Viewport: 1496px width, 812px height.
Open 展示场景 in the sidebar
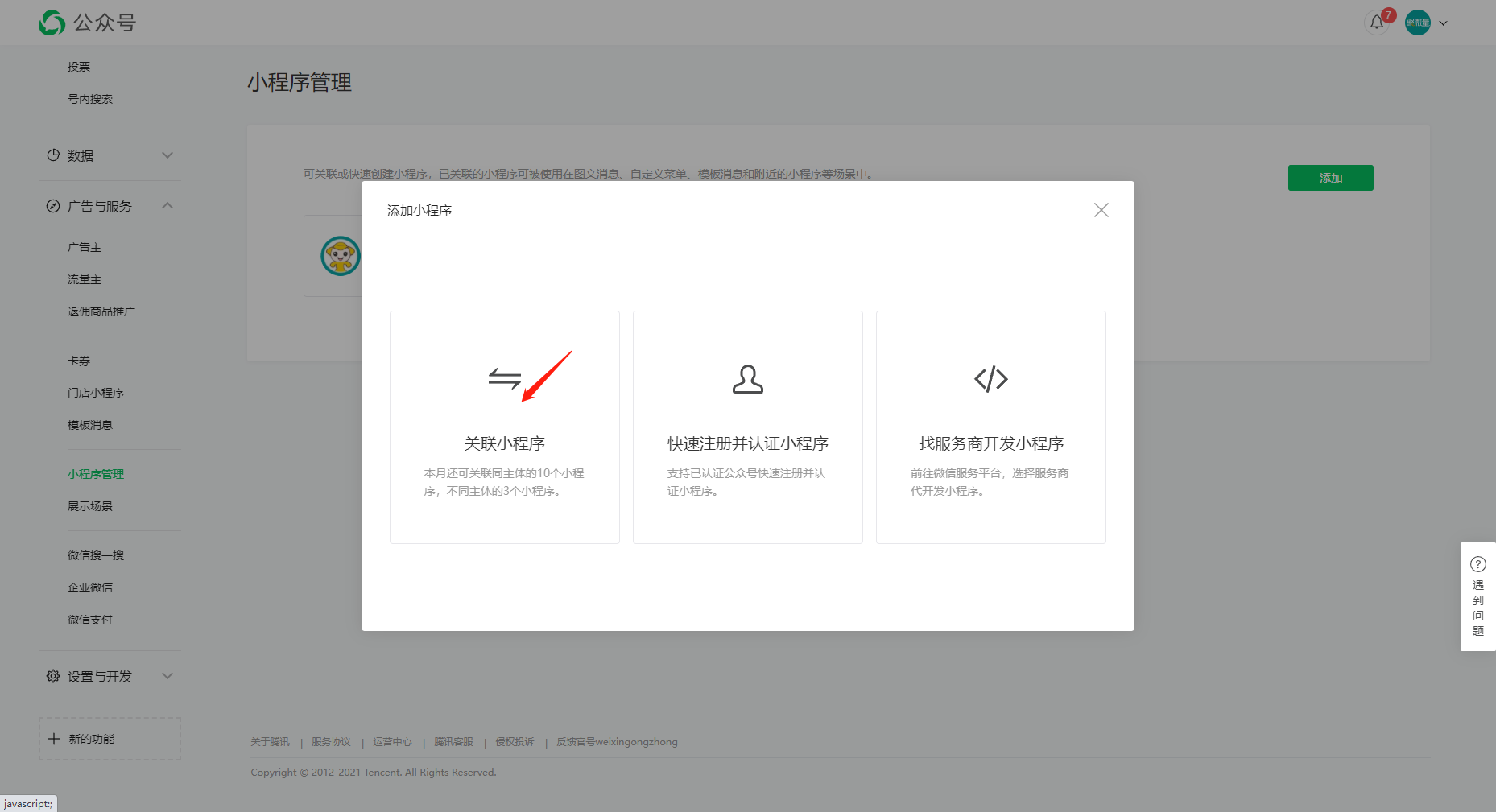tap(90, 506)
